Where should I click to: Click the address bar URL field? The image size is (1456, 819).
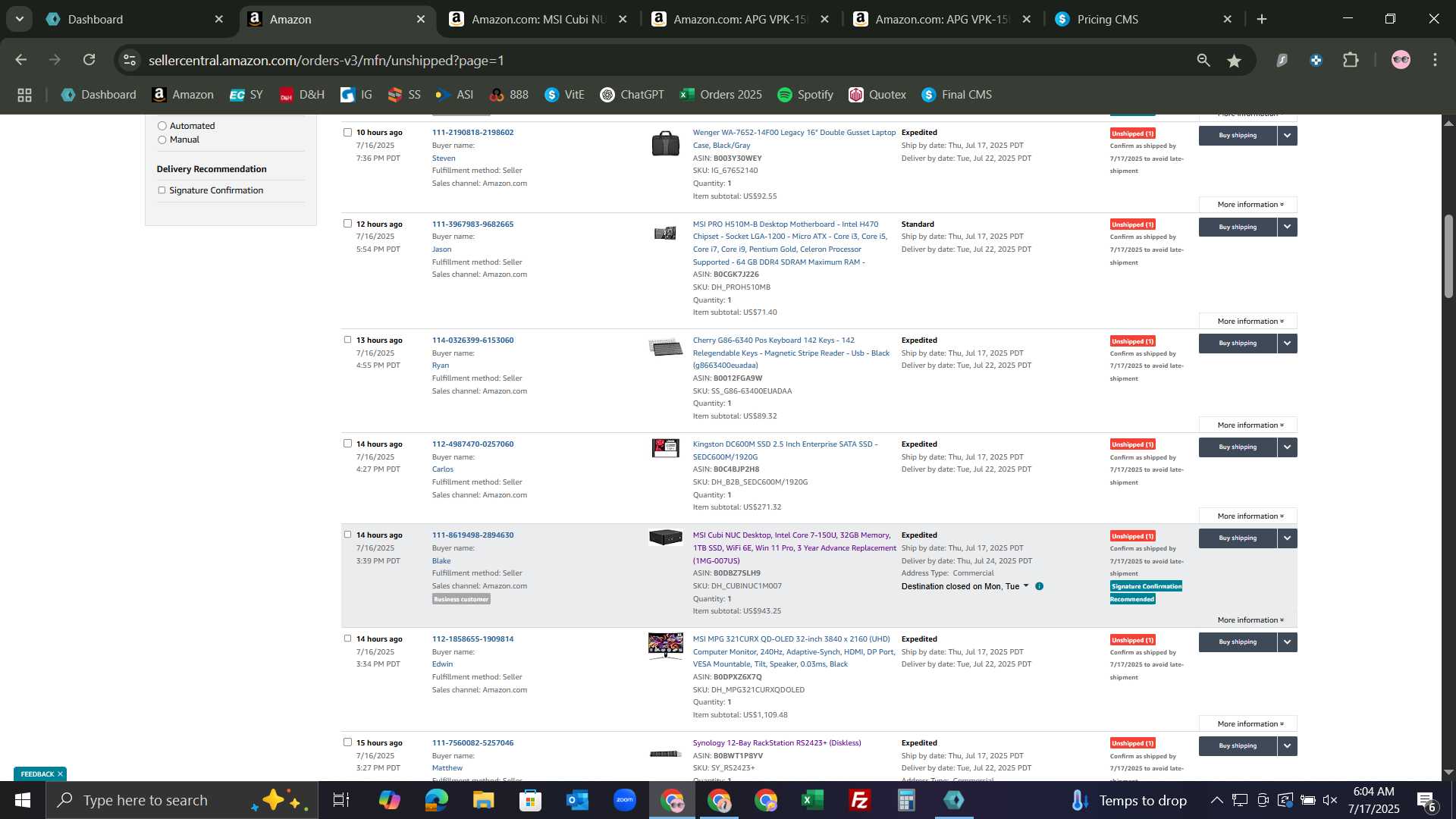click(660, 61)
